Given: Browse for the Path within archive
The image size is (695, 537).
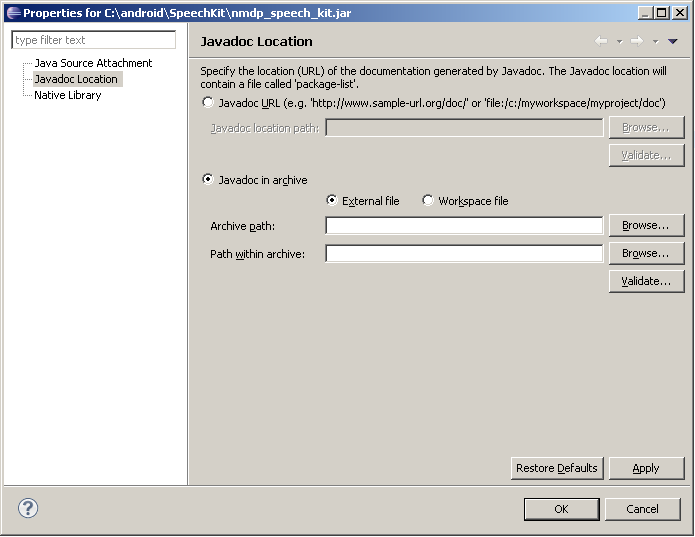Looking at the screenshot, I should click(x=646, y=253).
